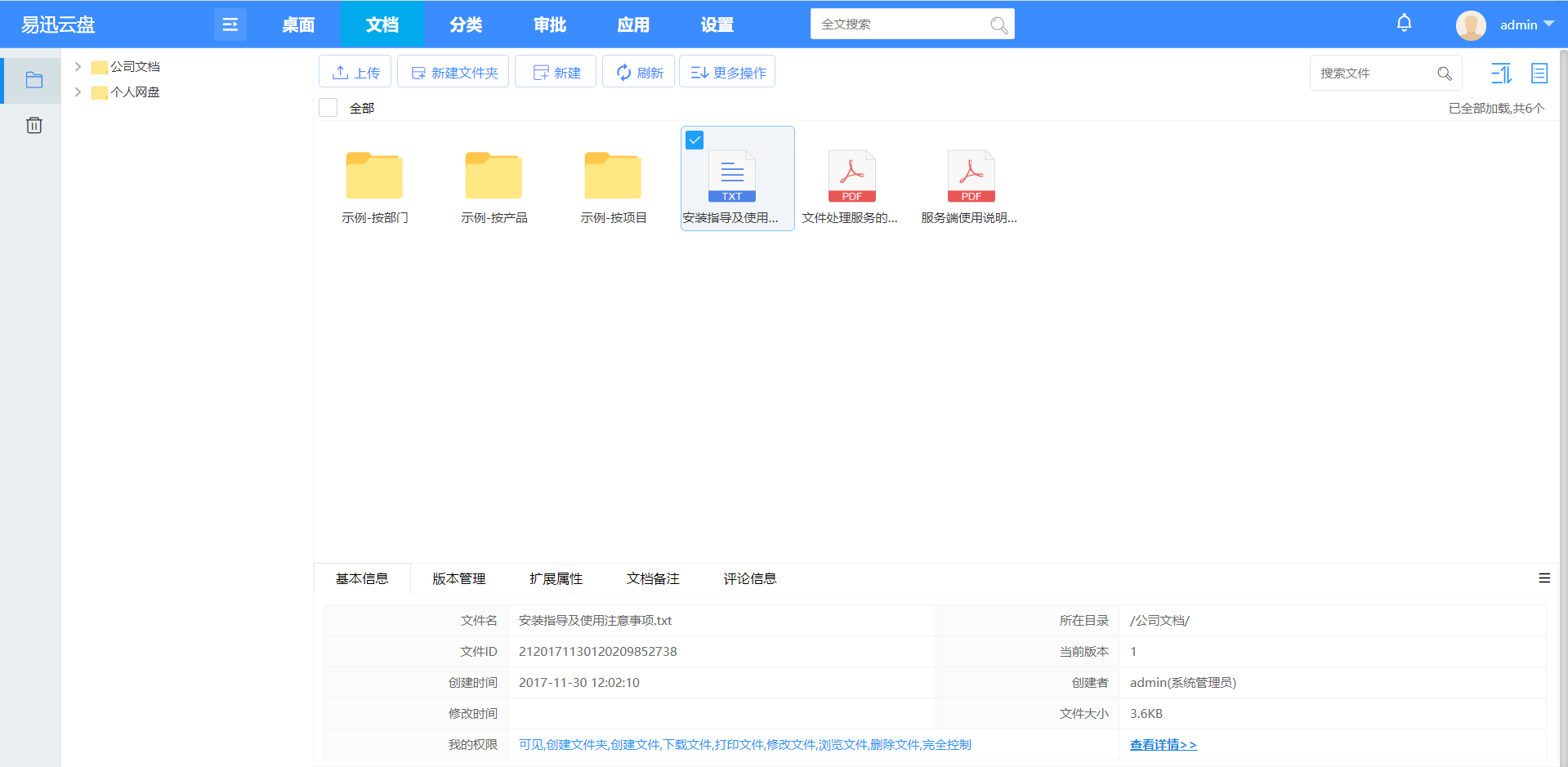Click the 查看详情>> link
The image size is (1568, 767).
(1162, 744)
